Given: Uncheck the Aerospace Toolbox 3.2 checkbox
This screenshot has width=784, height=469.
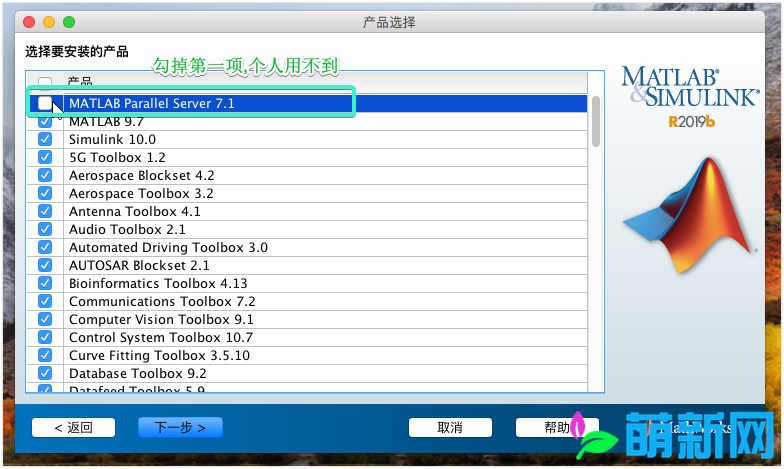Looking at the screenshot, I should 45,193.
